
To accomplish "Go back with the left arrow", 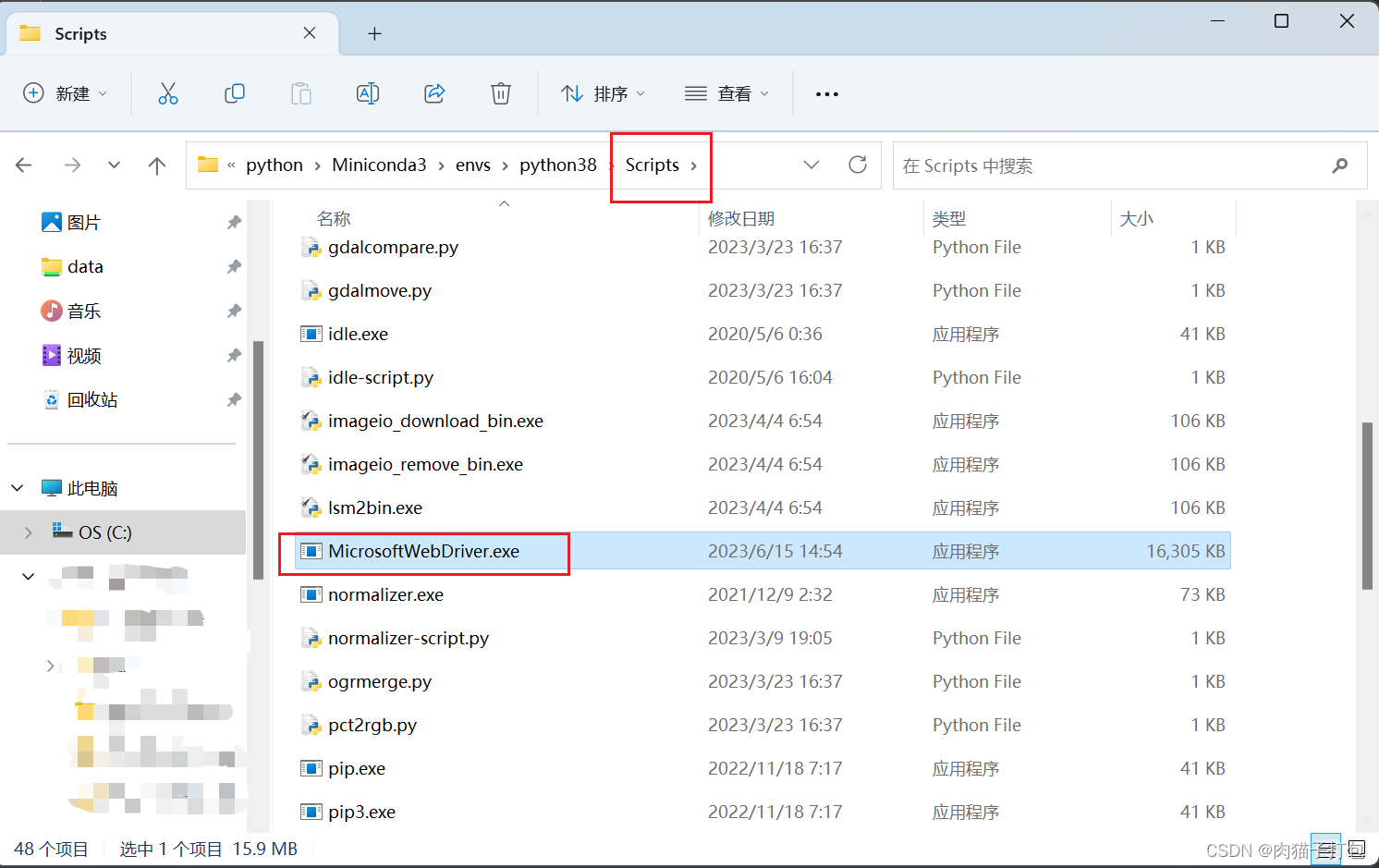I will click(24, 165).
